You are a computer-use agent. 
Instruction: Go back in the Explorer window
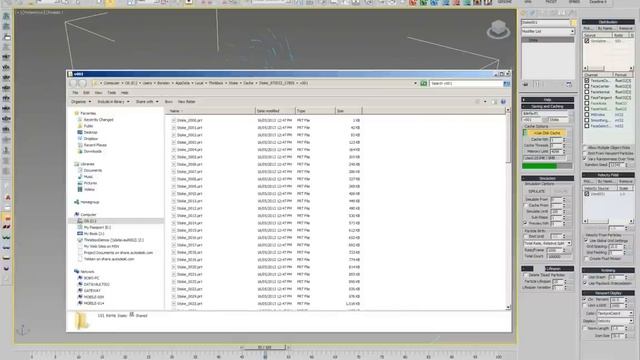coord(73,83)
